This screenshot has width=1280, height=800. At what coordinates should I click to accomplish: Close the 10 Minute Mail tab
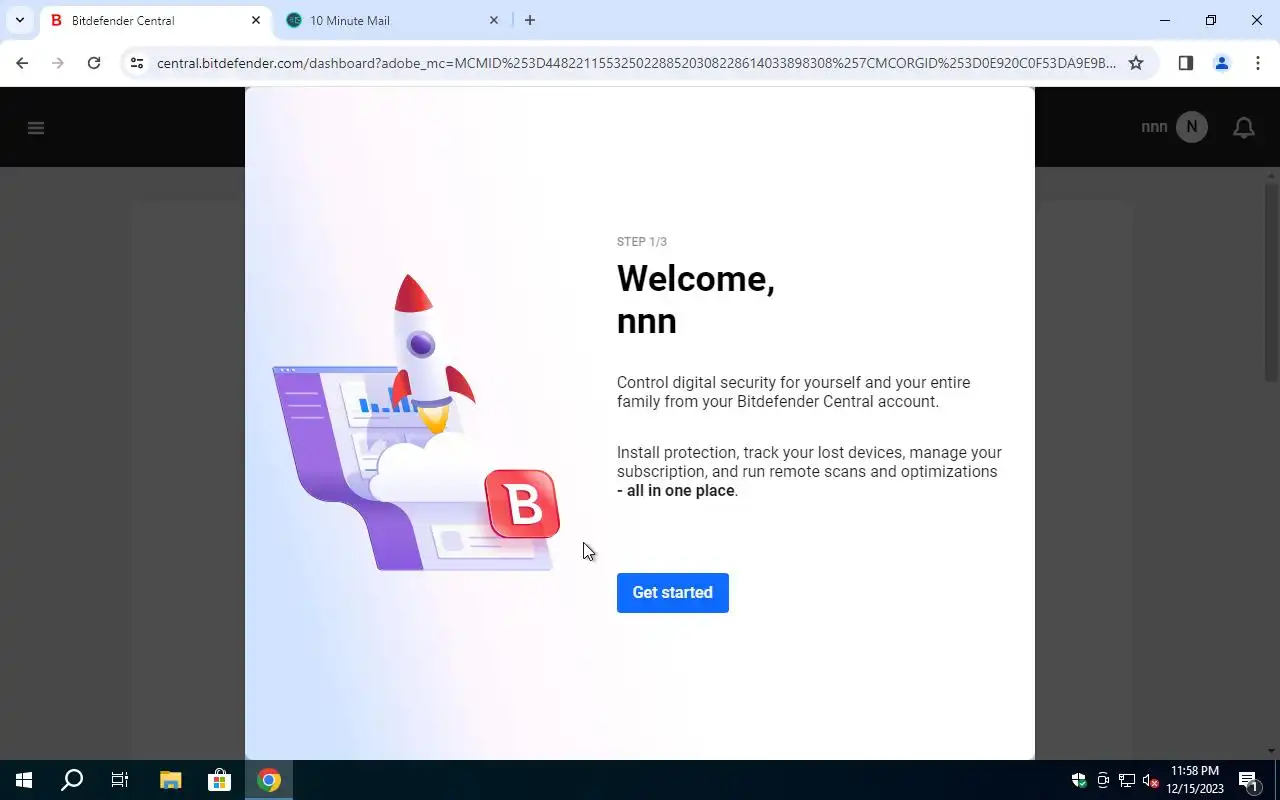[x=493, y=20]
